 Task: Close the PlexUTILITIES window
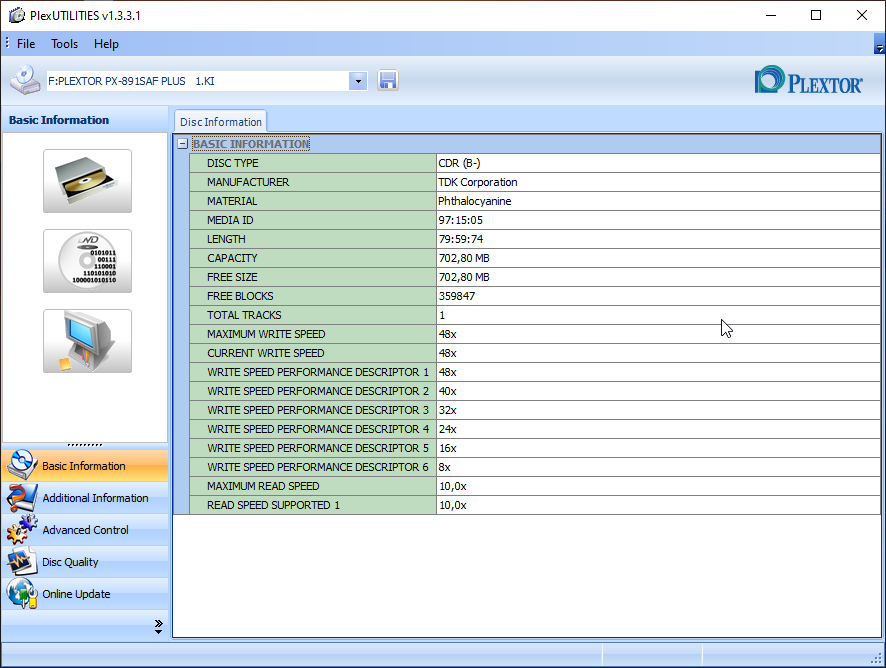[862, 15]
